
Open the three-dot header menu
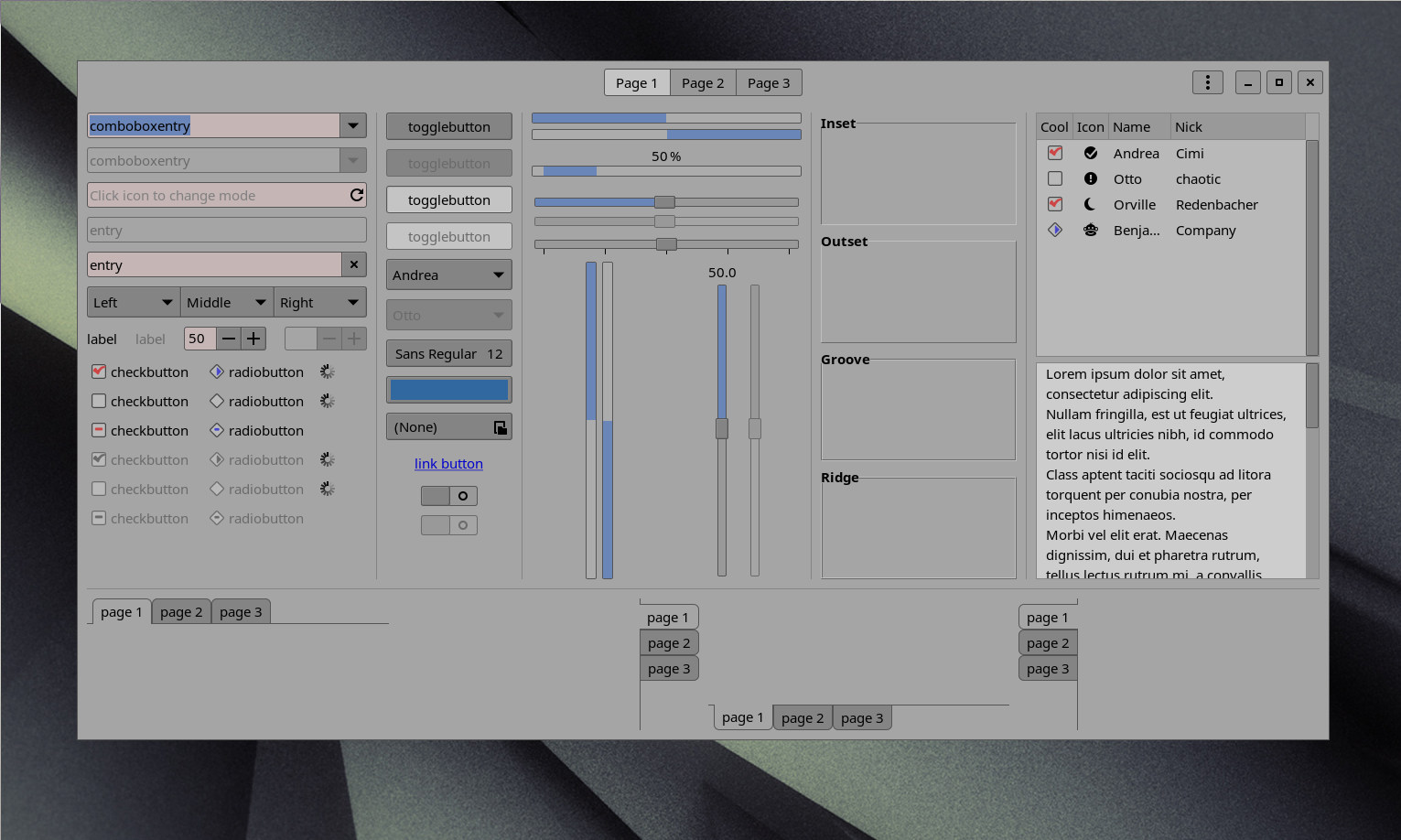pos(1208,82)
